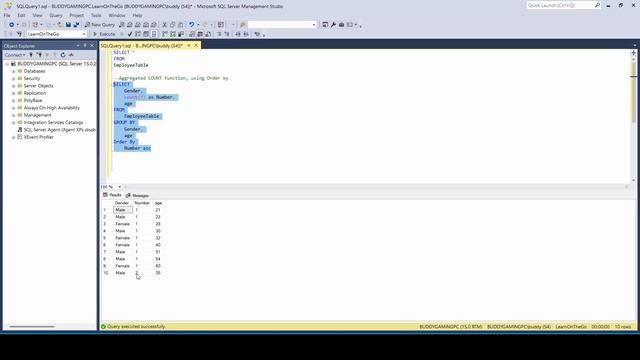Expand the Management node

[13, 116]
